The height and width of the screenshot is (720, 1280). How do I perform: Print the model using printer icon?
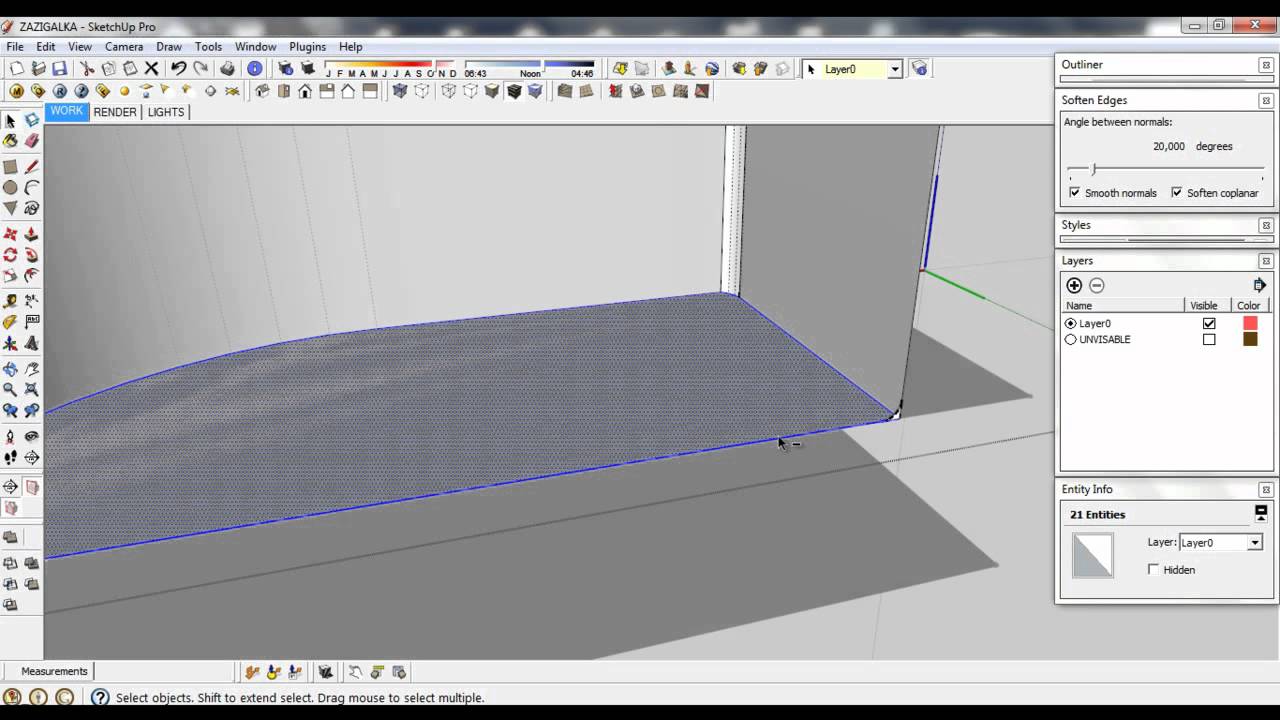[228, 69]
